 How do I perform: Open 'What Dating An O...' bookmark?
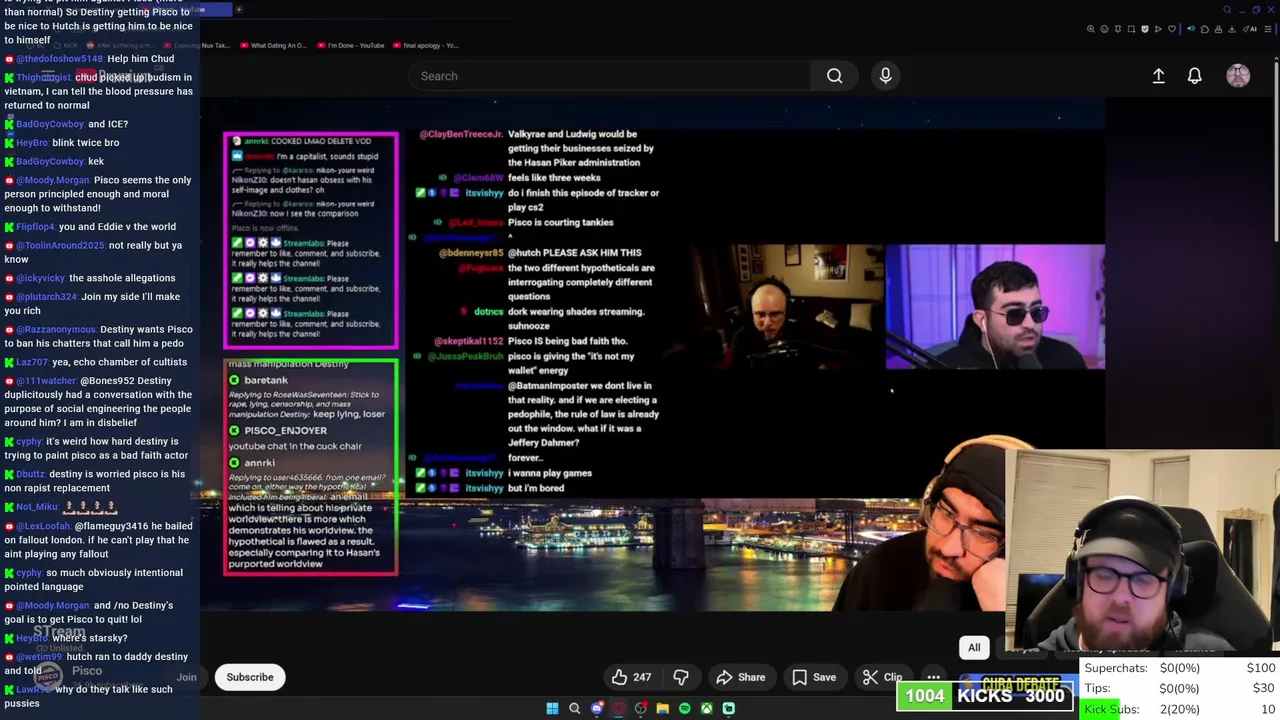point(273,45)
